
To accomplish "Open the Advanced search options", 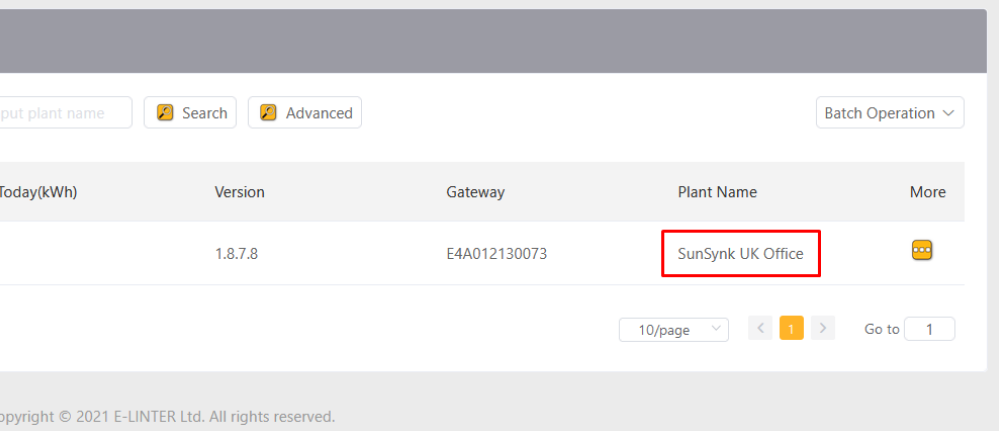I will coord(305,113).
